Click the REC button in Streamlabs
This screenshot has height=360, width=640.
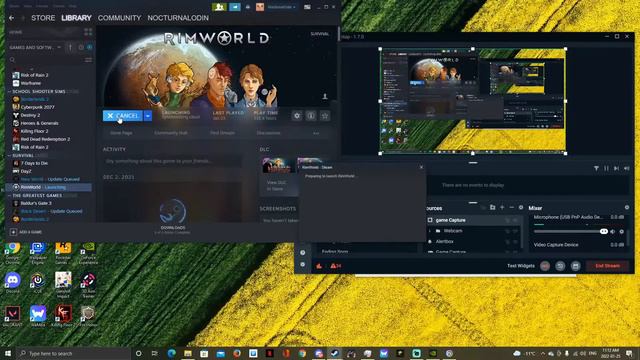(x=545, y=266)
